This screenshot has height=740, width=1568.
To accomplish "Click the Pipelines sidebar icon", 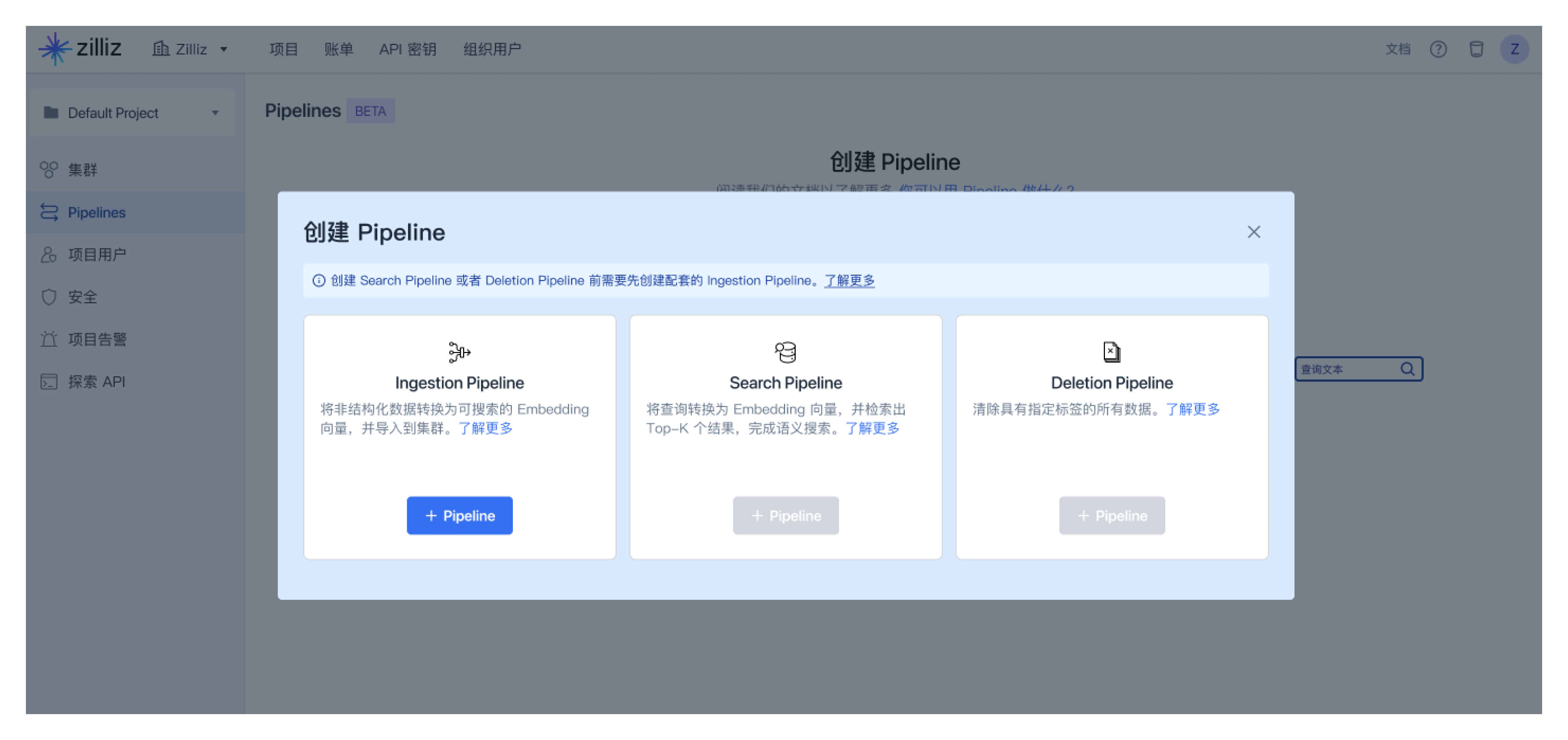I will pos(49,212).
